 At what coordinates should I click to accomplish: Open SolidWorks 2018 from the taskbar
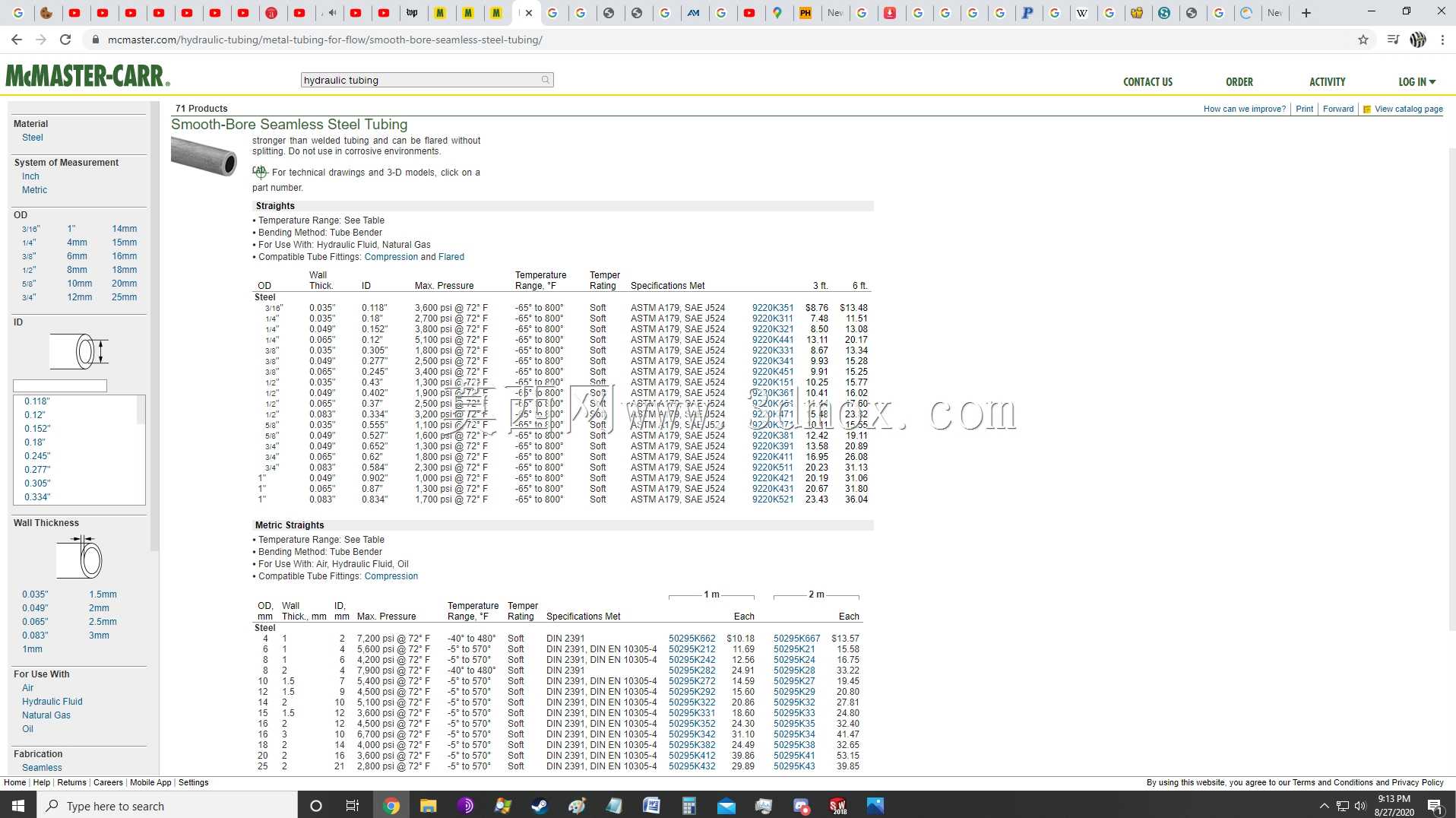[x=837, y=806]
